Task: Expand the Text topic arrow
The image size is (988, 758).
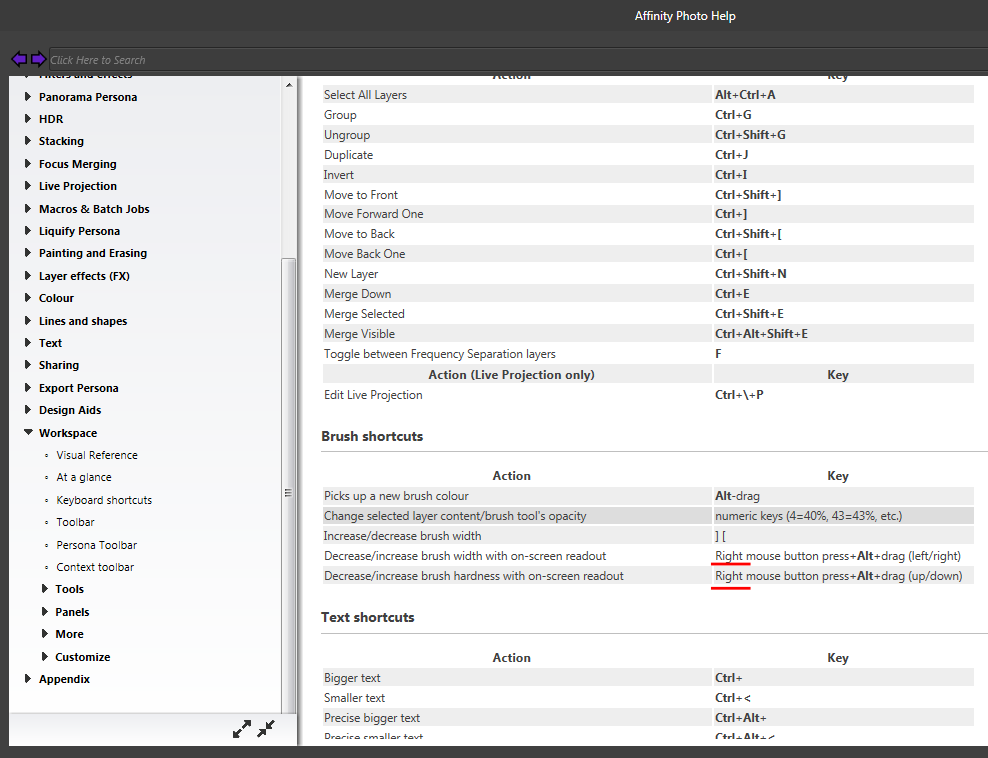Action: point(28,342)
